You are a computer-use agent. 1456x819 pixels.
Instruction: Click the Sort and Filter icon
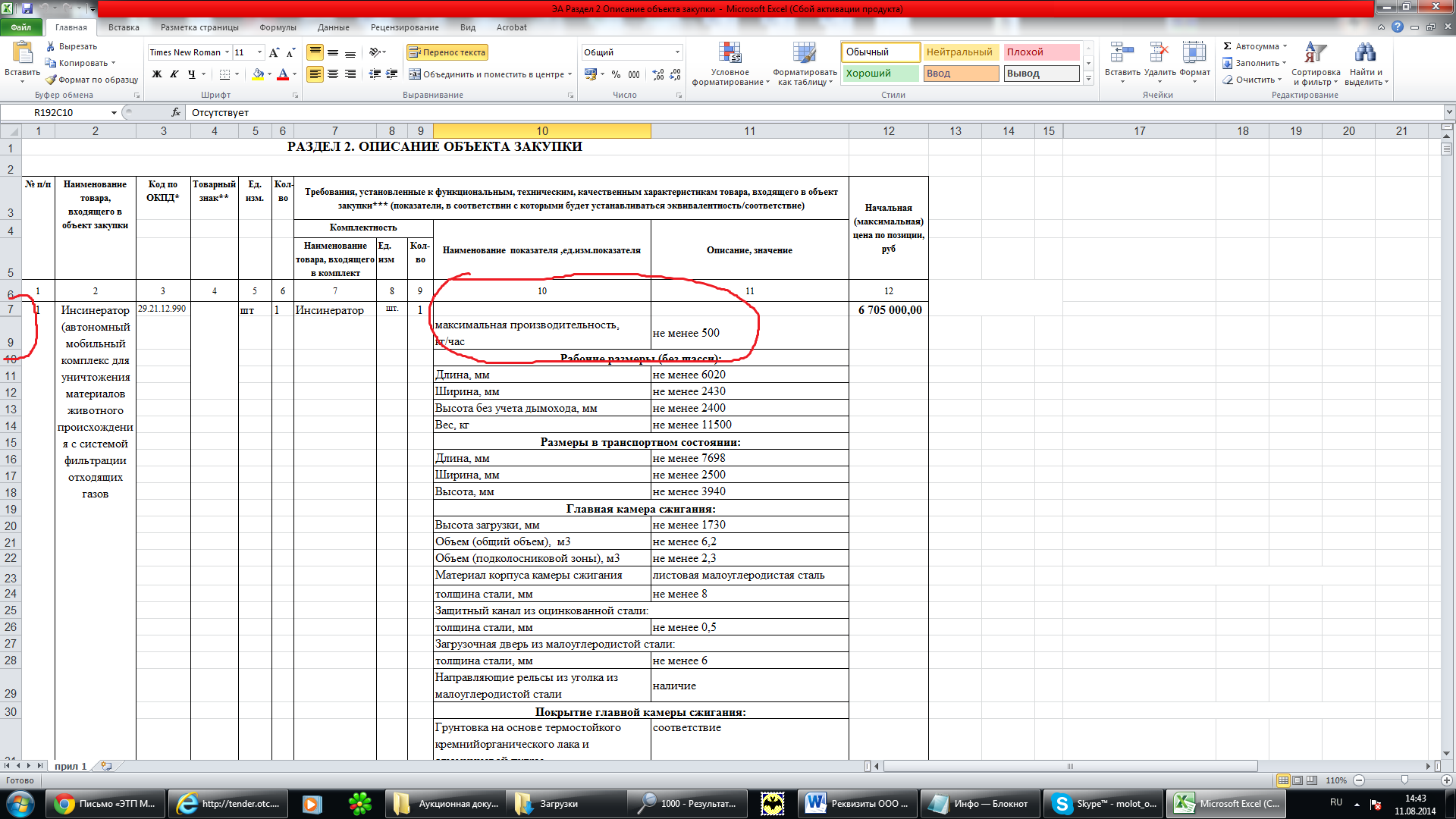click(1315, 53)
